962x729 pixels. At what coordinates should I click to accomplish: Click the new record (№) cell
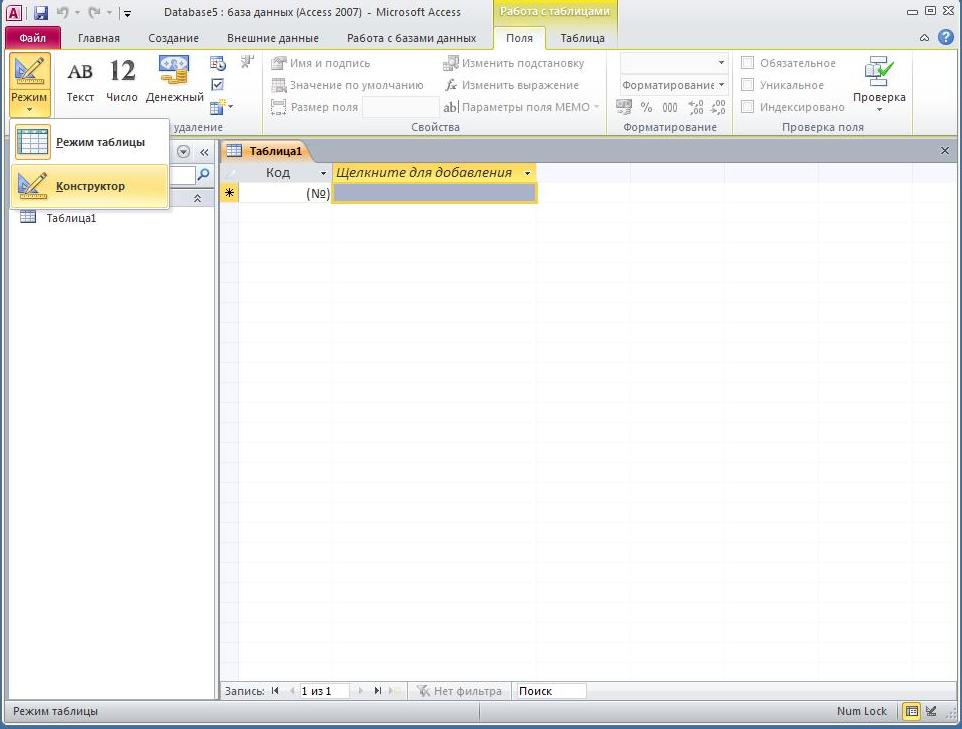point(285,193)
